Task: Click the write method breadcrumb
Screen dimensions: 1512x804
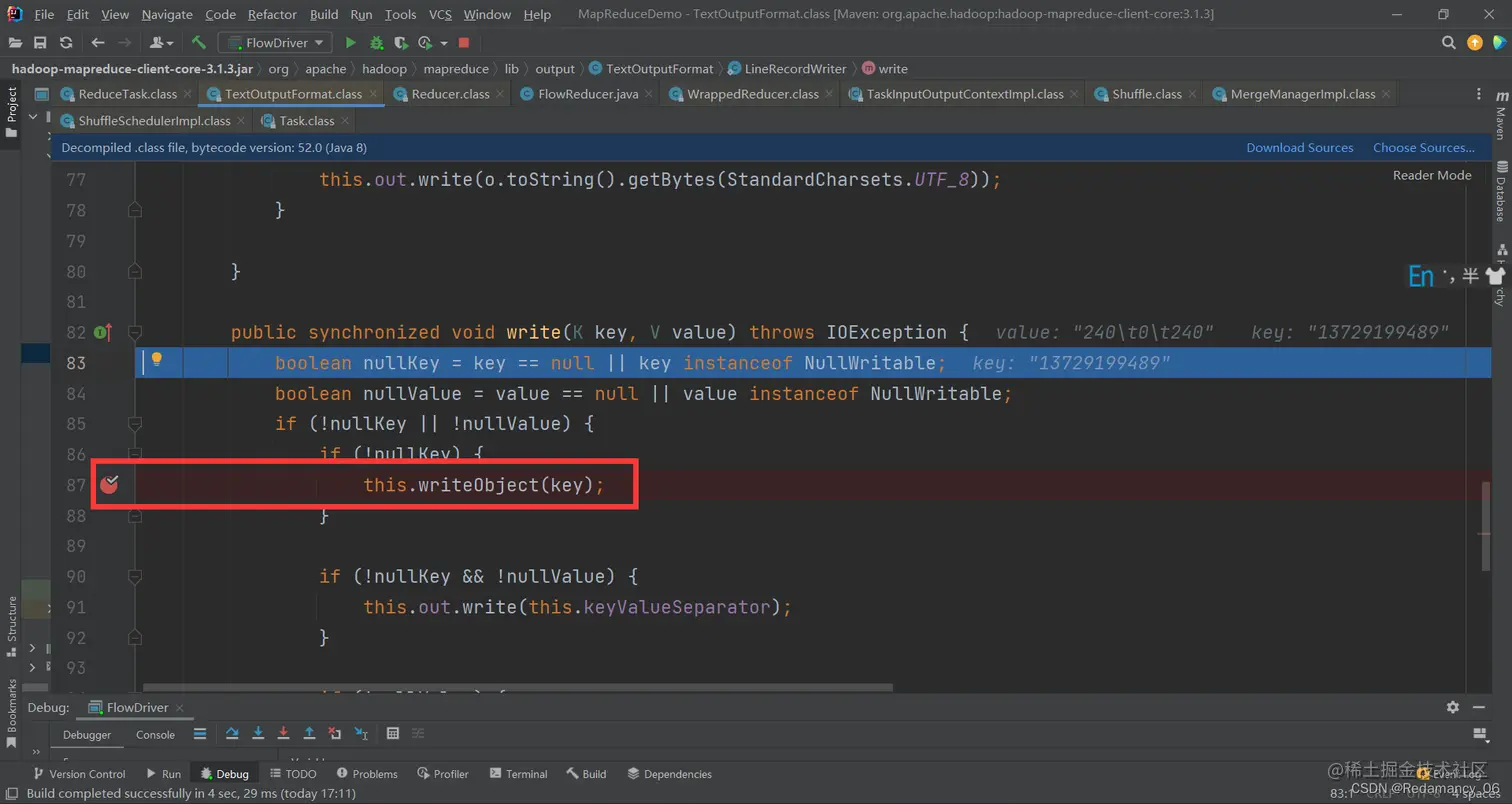Action: [x=885, y=69]
